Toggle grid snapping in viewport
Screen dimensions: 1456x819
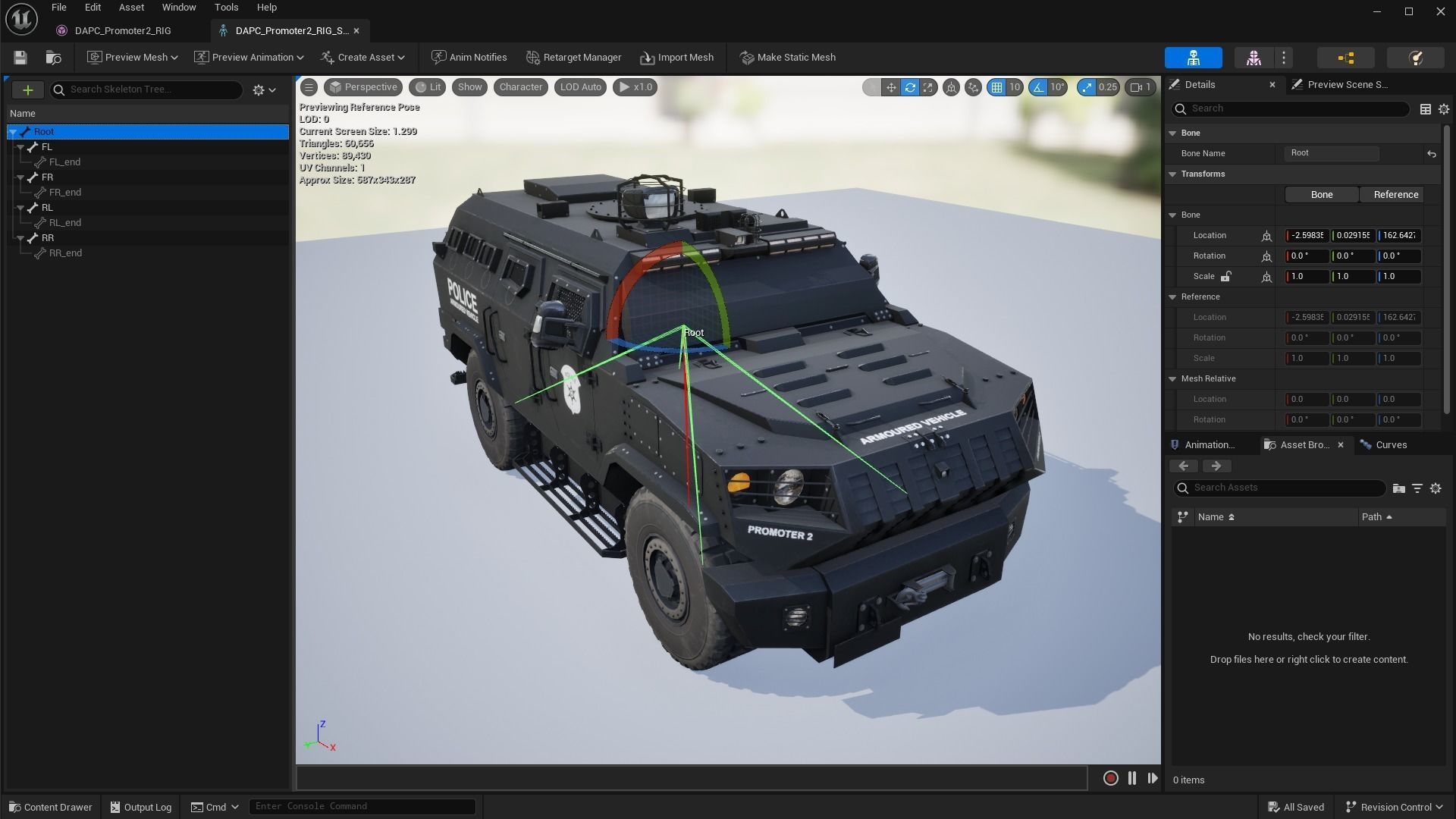[996, 87]
